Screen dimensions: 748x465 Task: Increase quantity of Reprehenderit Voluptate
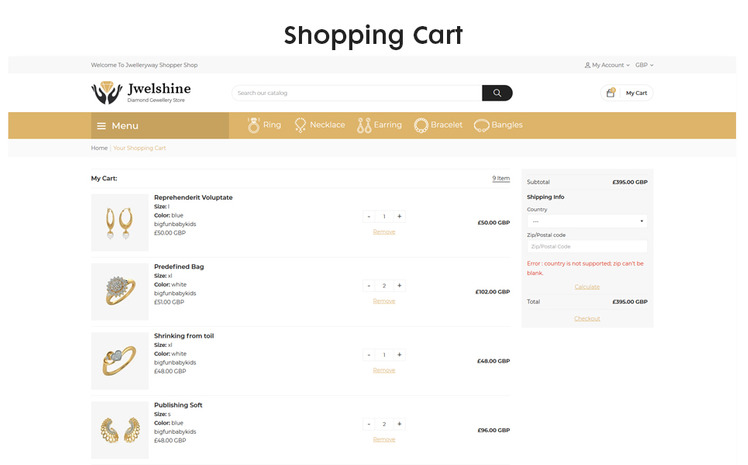(400, 217)
